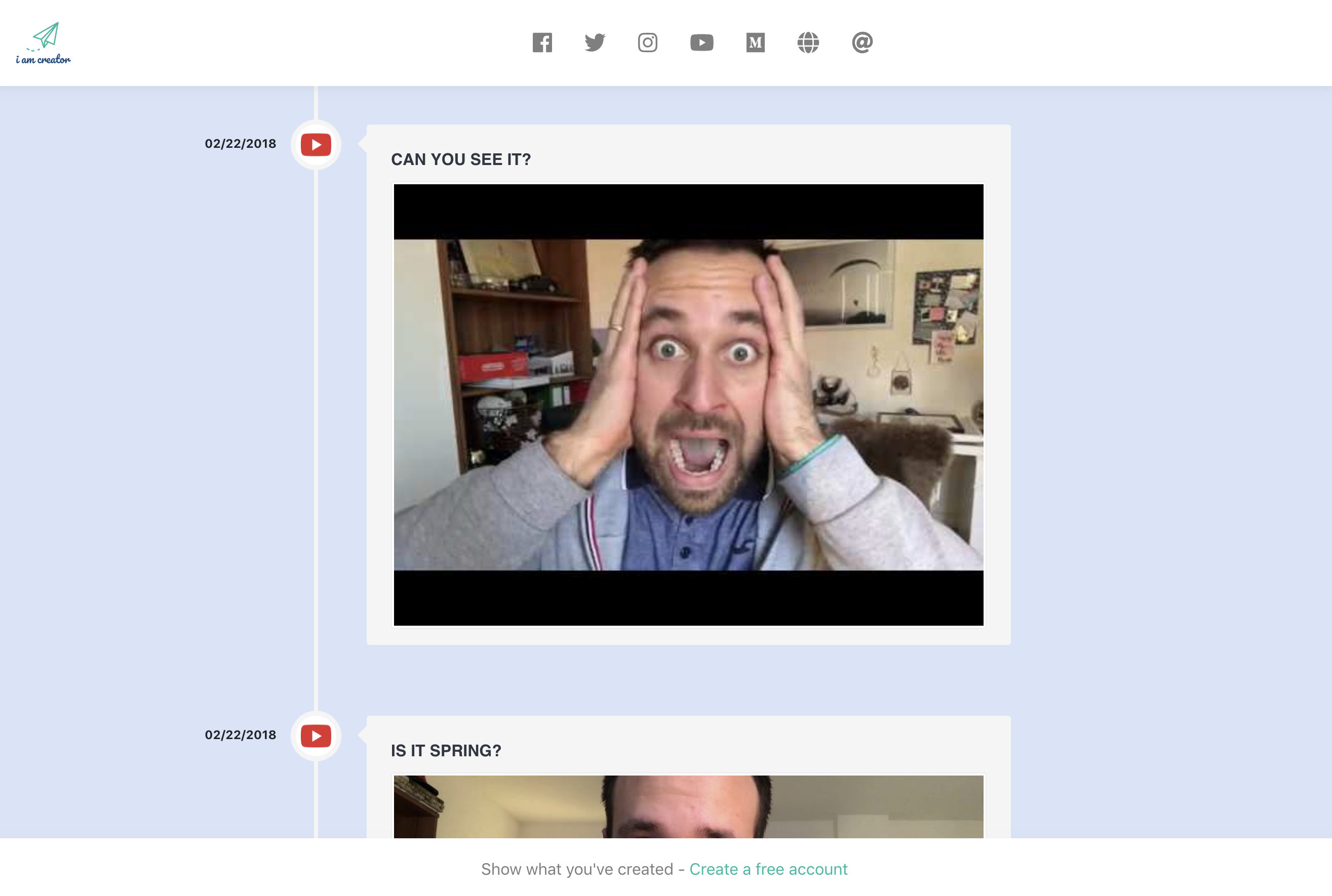
Task: Open the Is It Spring video thumbnail
Action: 688,806
